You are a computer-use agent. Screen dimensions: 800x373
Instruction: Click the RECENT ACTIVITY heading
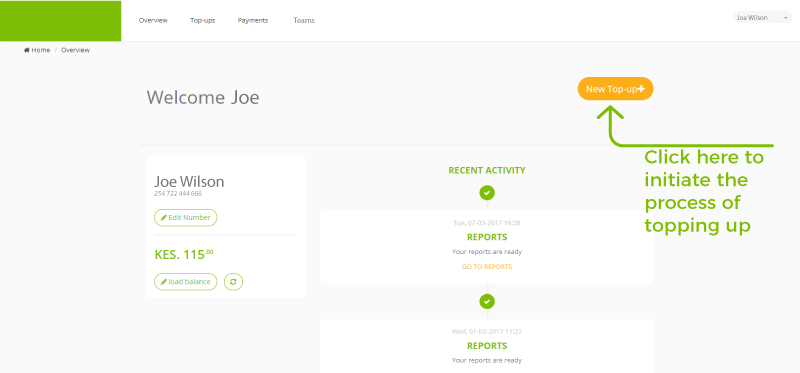click(487, 170)
